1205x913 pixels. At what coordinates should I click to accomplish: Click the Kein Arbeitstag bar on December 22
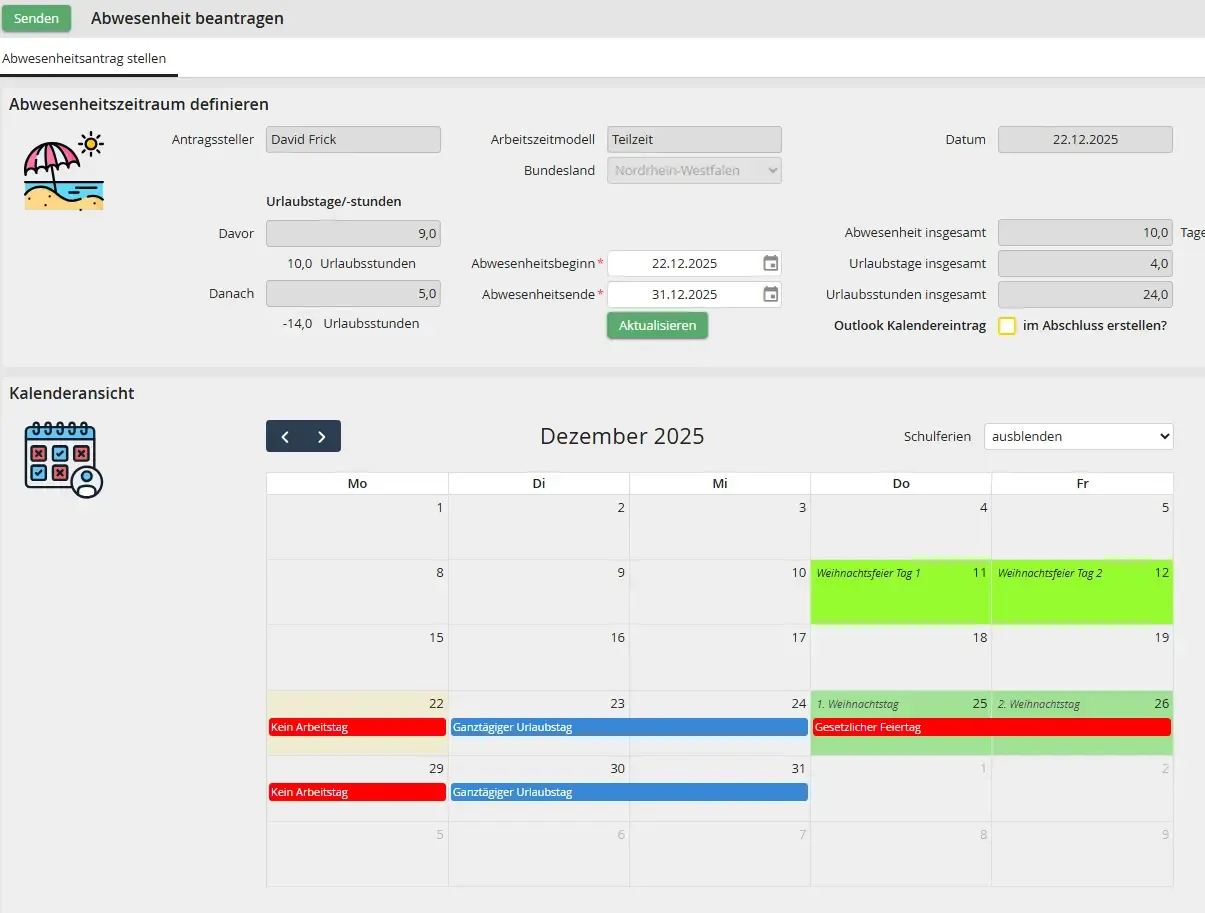click(356, 727)
